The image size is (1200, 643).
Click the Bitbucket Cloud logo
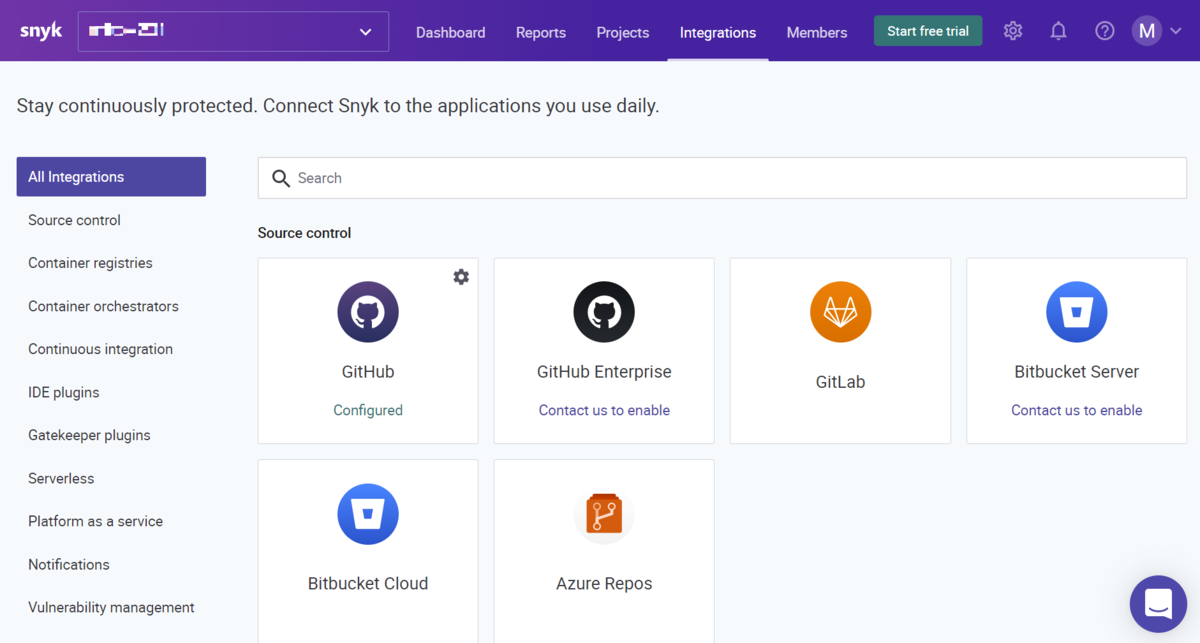[x=368, y=514]
